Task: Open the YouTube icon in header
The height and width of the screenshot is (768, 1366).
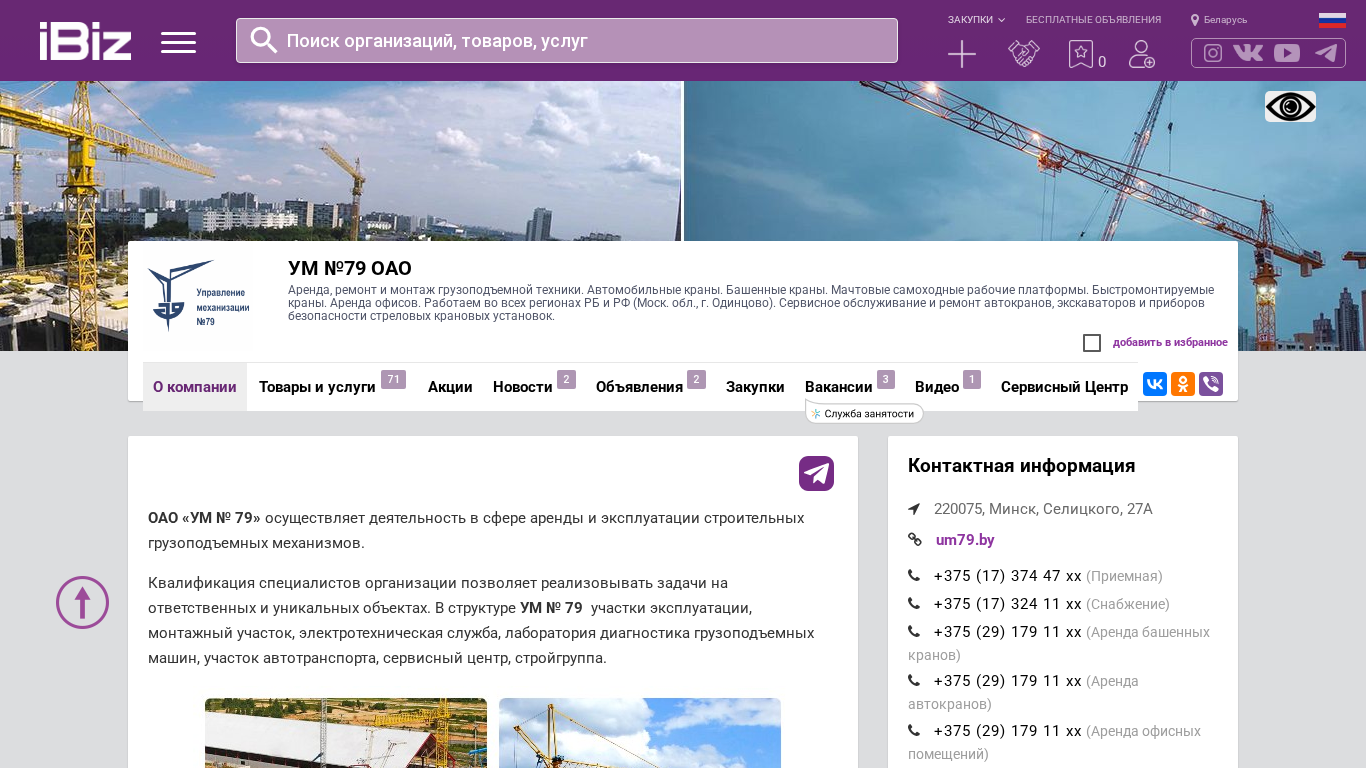Action: coord(1287,53)
